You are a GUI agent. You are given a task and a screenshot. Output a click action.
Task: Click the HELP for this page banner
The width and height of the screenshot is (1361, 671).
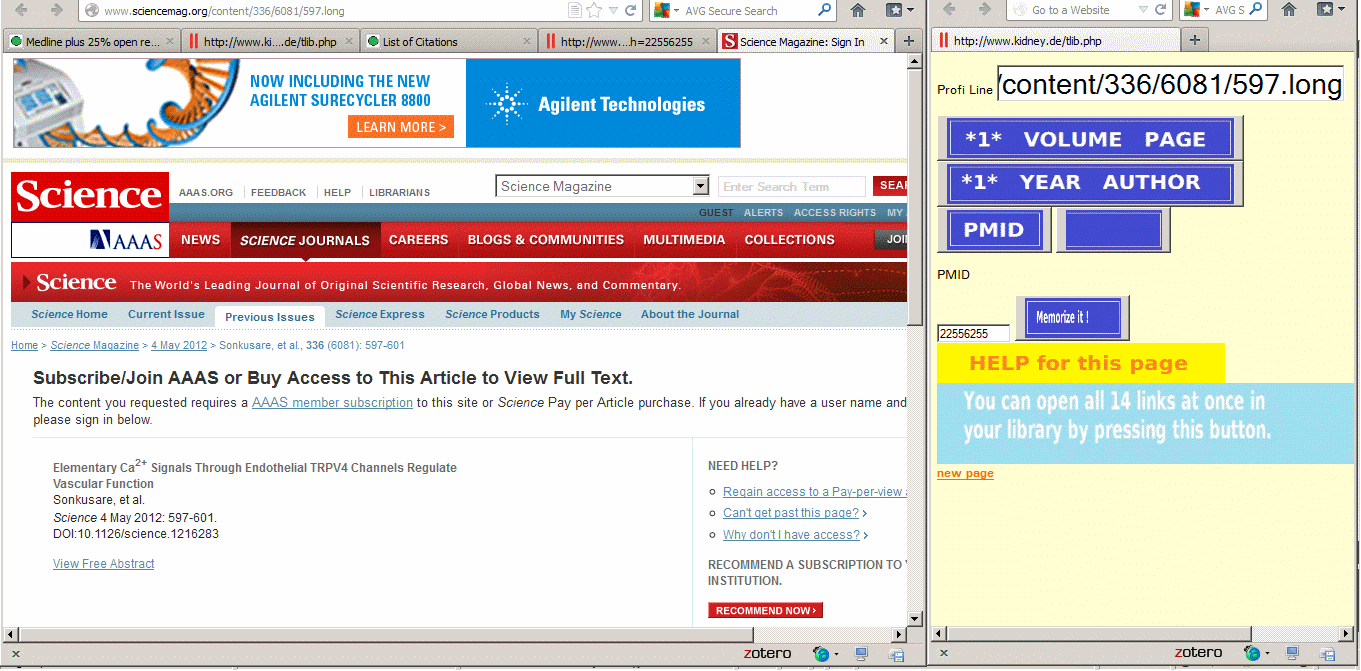pos(1080,363)
